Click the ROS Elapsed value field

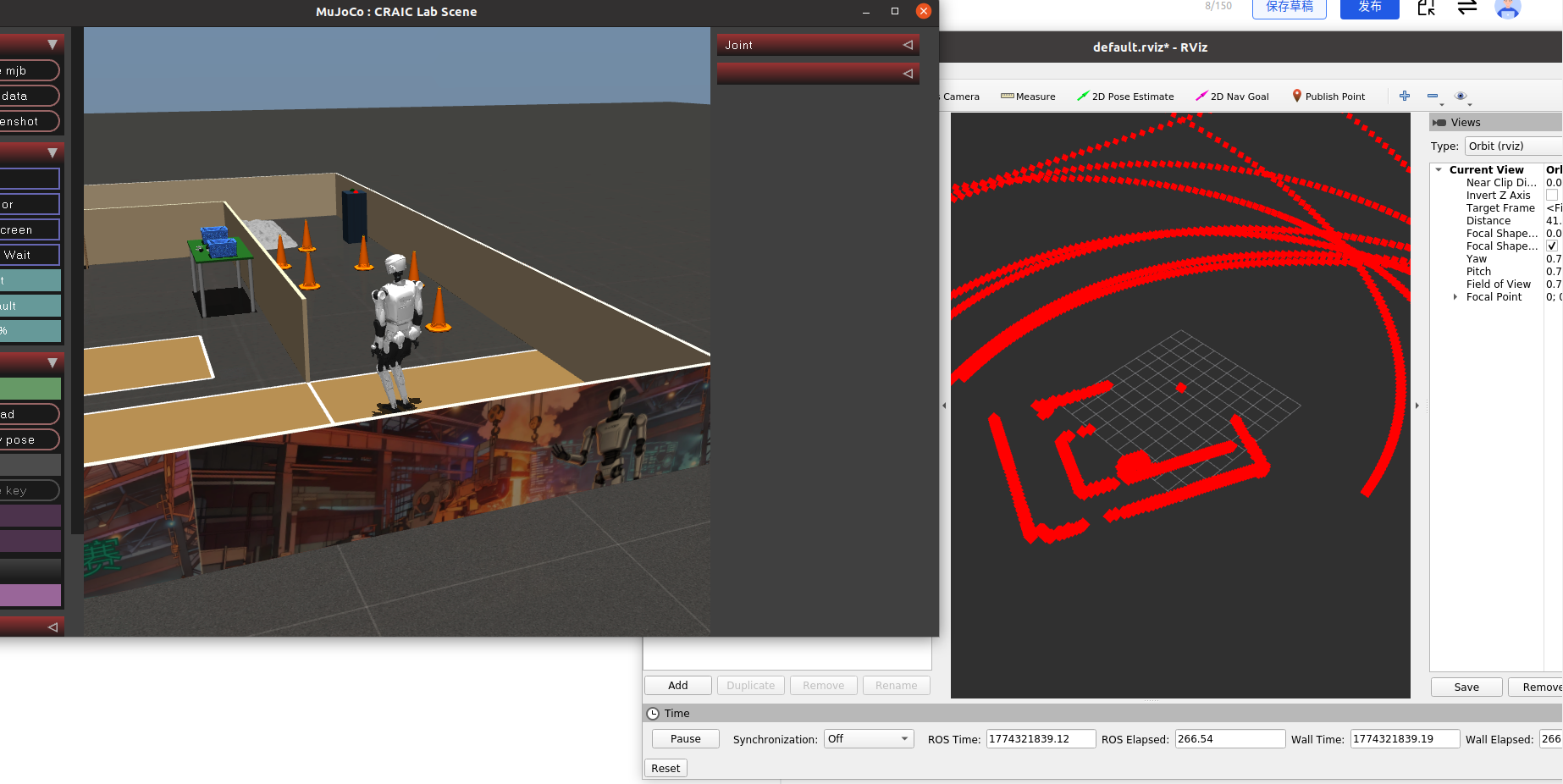pyautogui.click(x=1229, y=739)
